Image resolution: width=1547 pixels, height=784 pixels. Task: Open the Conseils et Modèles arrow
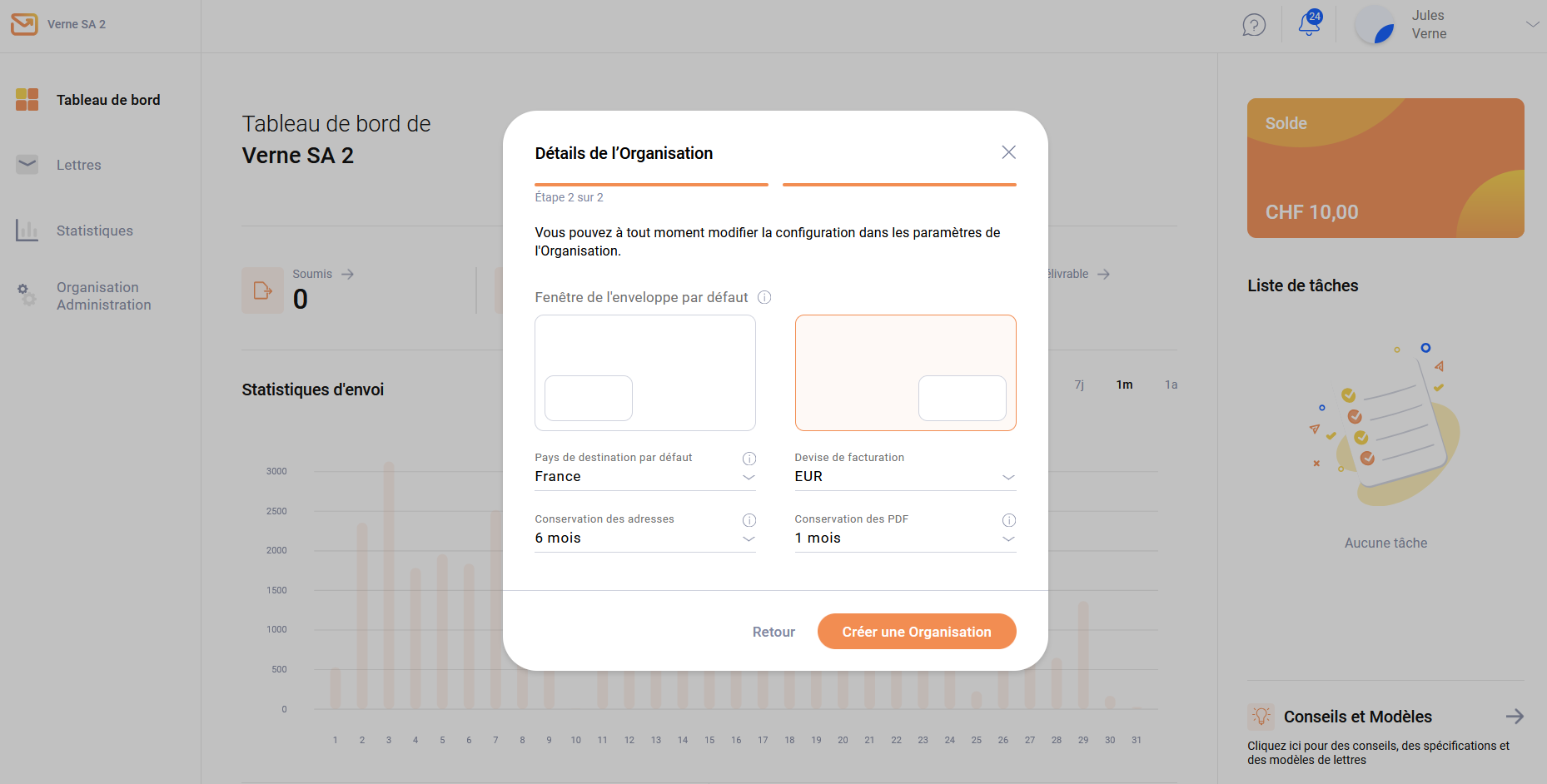click(x=1515, y=717)
